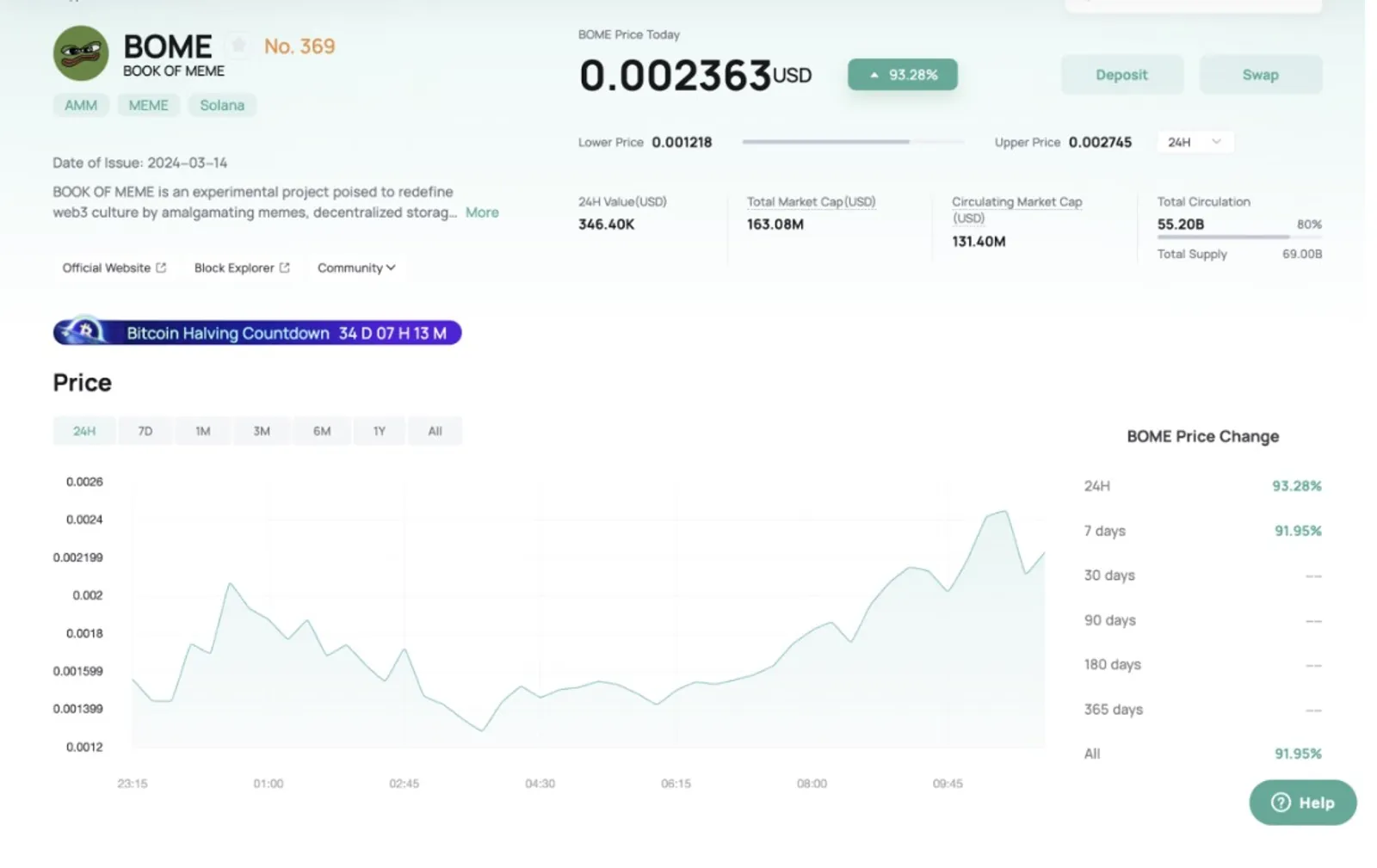Click the green up-arrow in the 93.28% badge
Screen dimensions: 1377x868
point(874,75)
